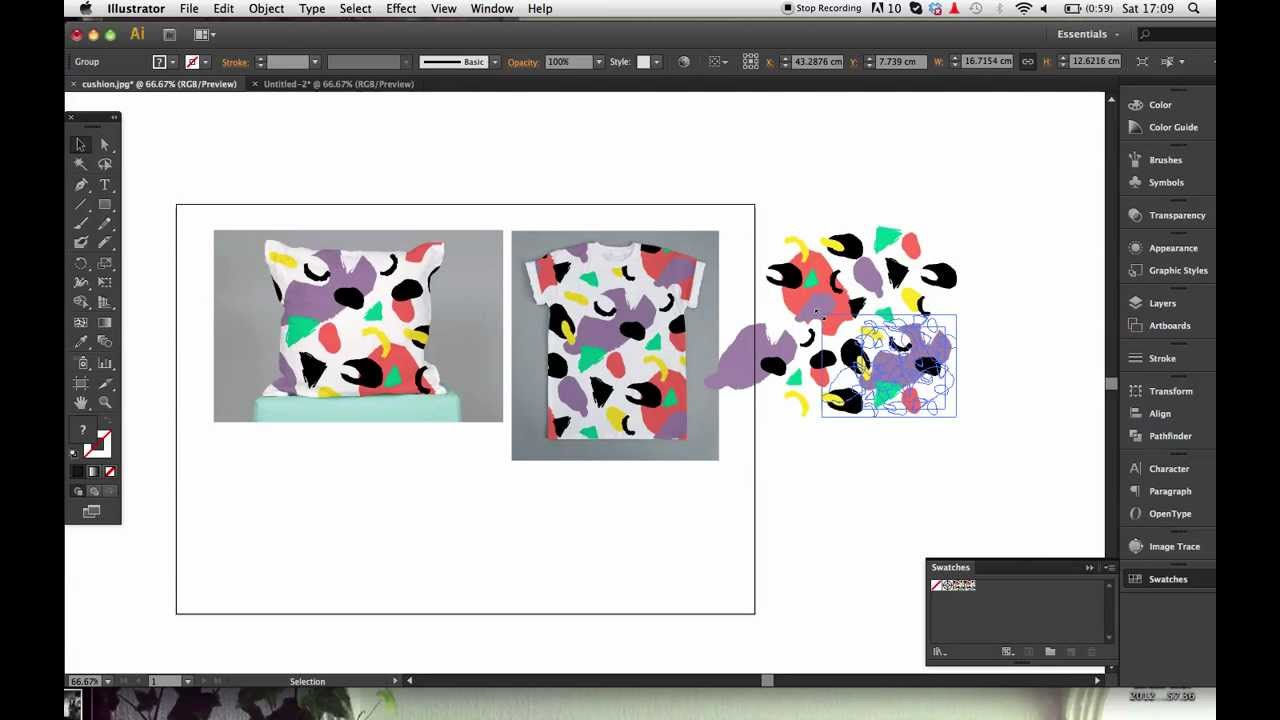Viewport: 1280px width, 720px height.
Task: Open the Essentials workspace switcher
Action: click(1088, 34)
